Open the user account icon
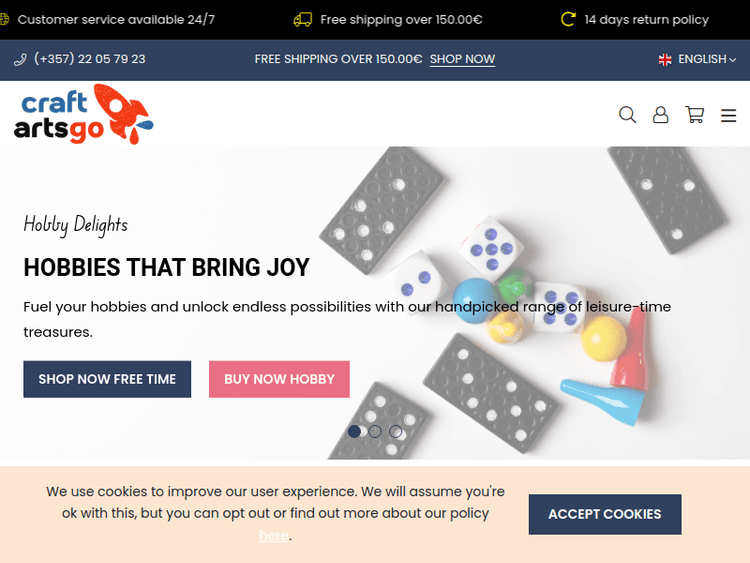The height and width of the screenshot is (563, 750). tap(661, 115)
